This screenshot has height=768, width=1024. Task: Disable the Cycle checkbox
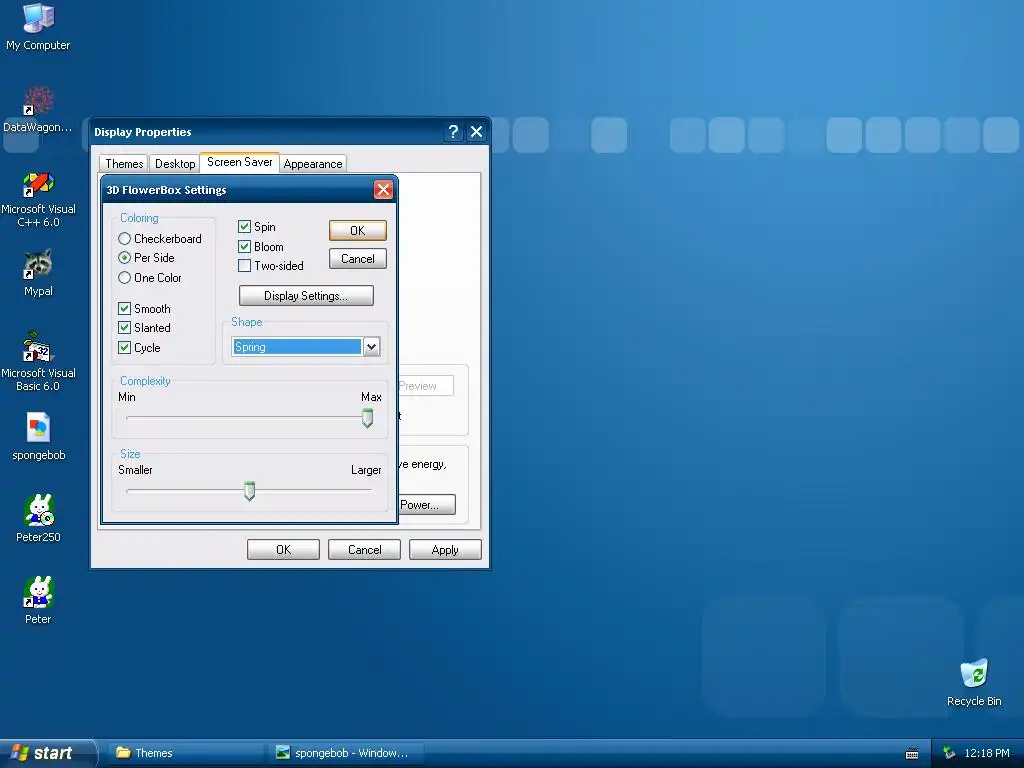coord(124,347)
